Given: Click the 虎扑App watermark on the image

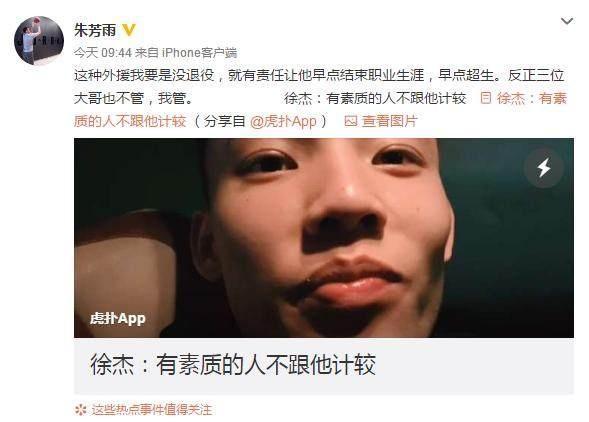Looking at the screenshot, I should coord(118,319).
